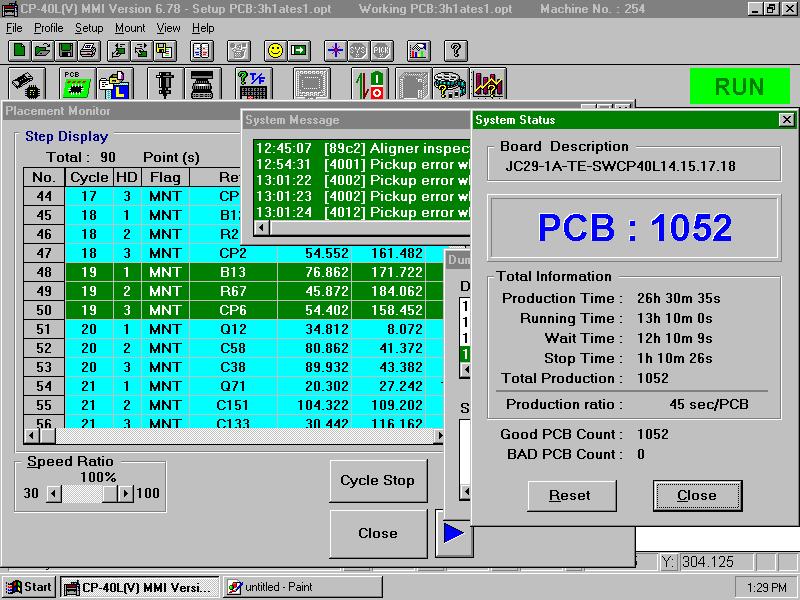Click the component chip icon
800x600 pixels.
[27, 84]
